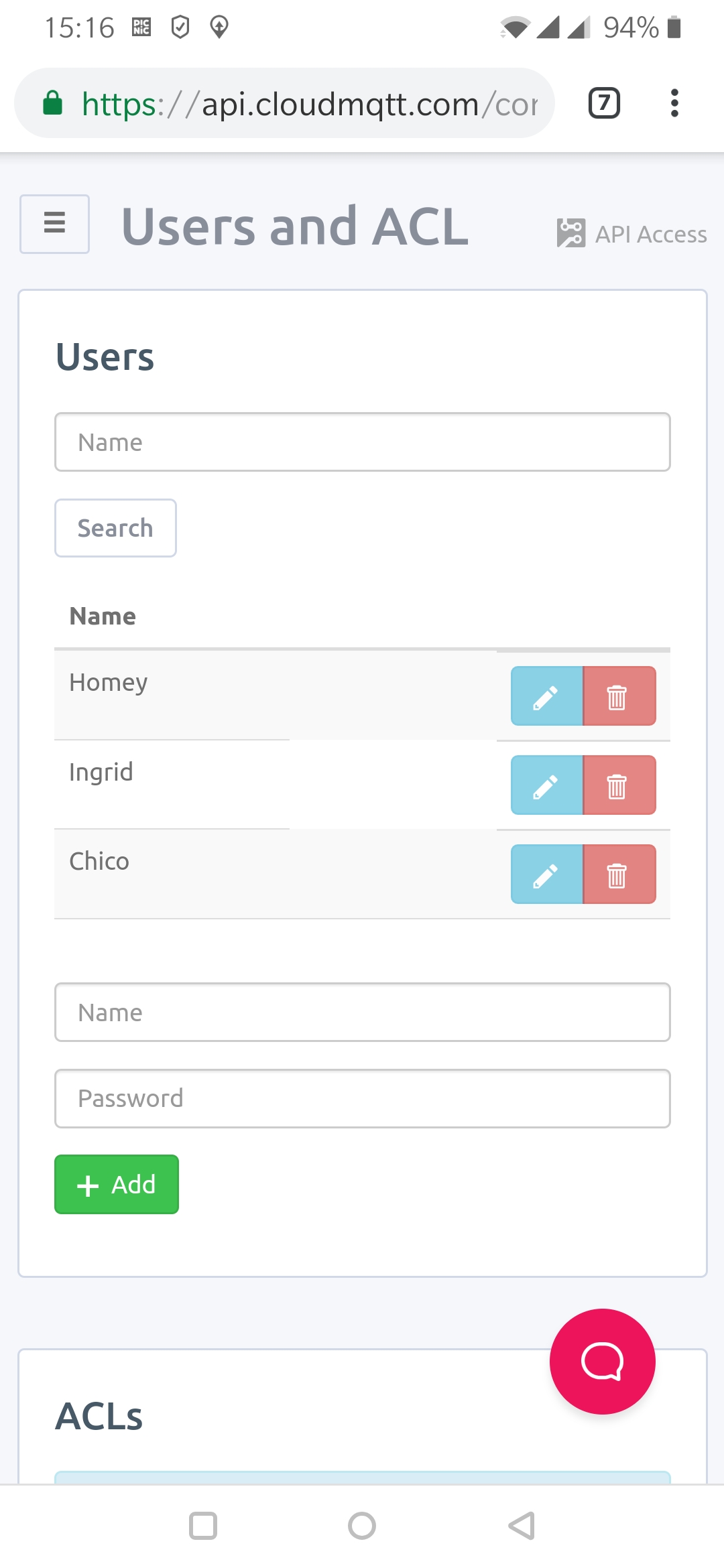Delete the Chico user
The width and height of the screenshot is (724, 1568).
point(619,874)
